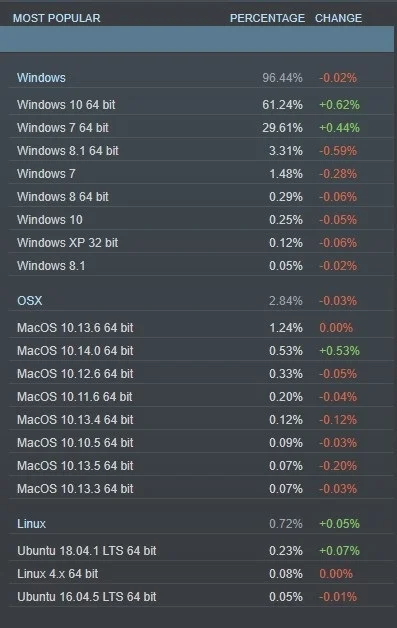Select MacOS 10.14.0 64 bit row

point(201,351)
